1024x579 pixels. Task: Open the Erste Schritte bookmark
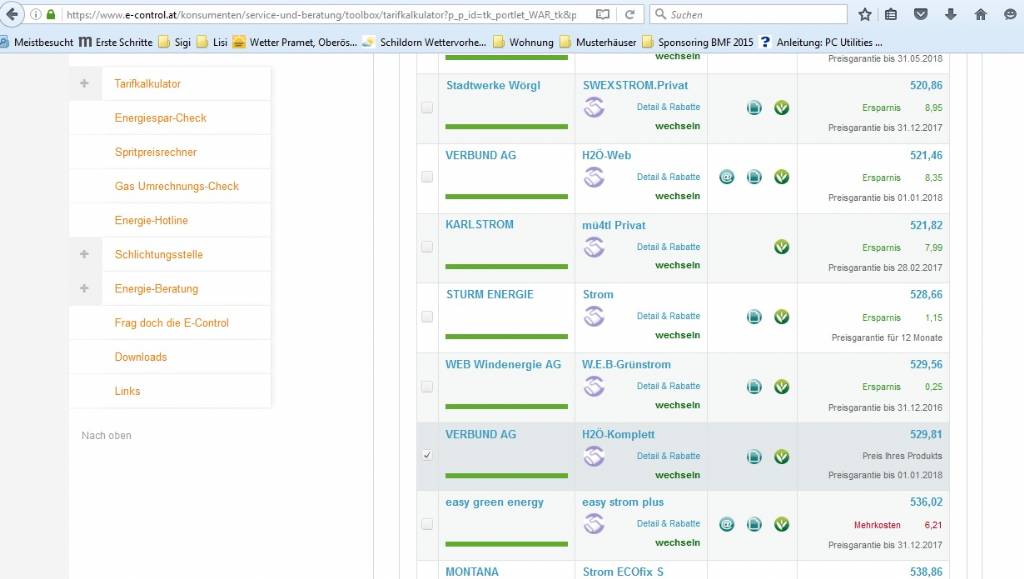[116, 42]
